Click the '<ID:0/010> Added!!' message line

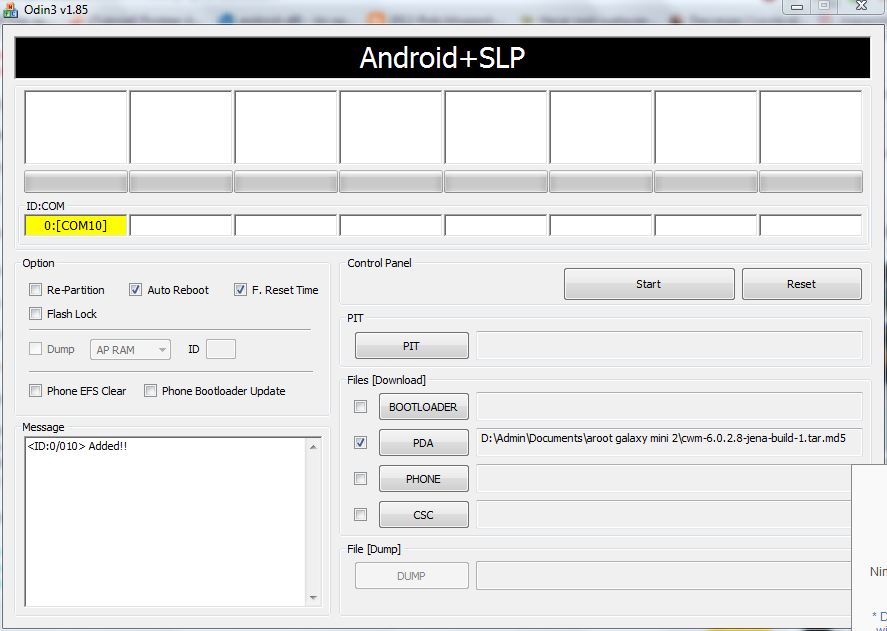tap(77, 446)
